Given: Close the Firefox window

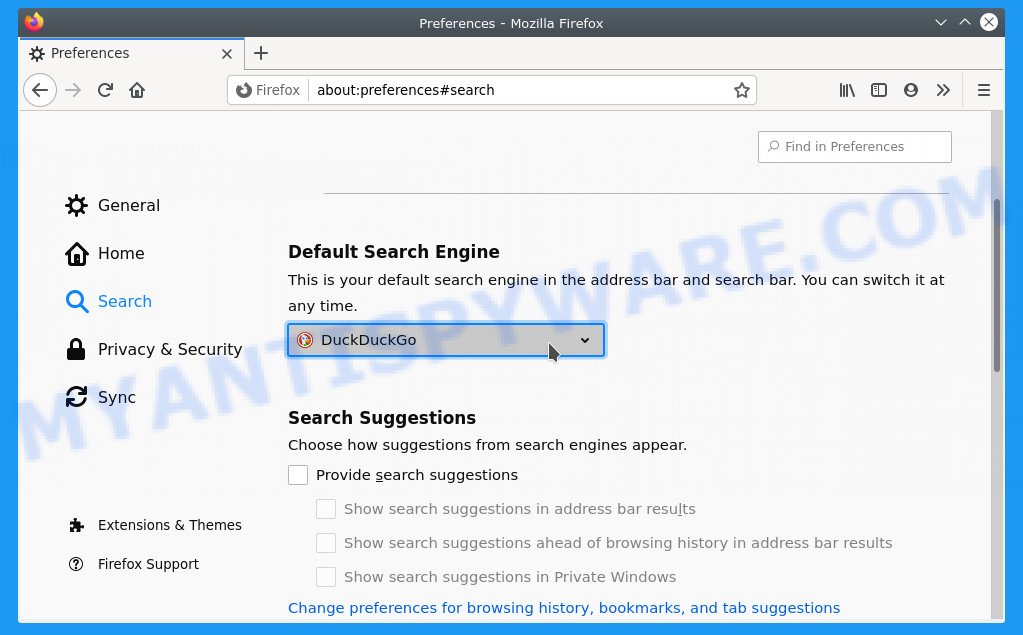Looking at the screenshot, I should pos(989,22).
